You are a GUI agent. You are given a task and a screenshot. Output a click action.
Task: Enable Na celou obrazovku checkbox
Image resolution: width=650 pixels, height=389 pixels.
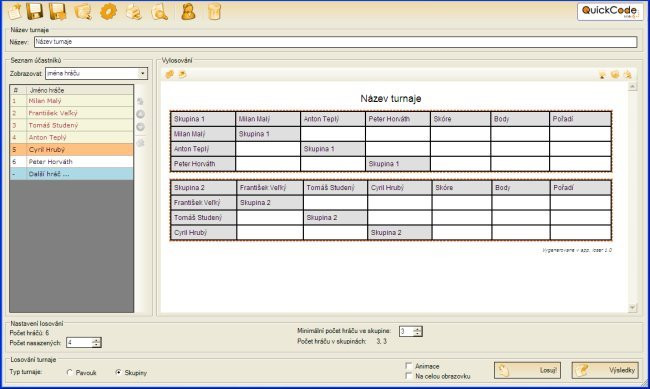(409, 376)
